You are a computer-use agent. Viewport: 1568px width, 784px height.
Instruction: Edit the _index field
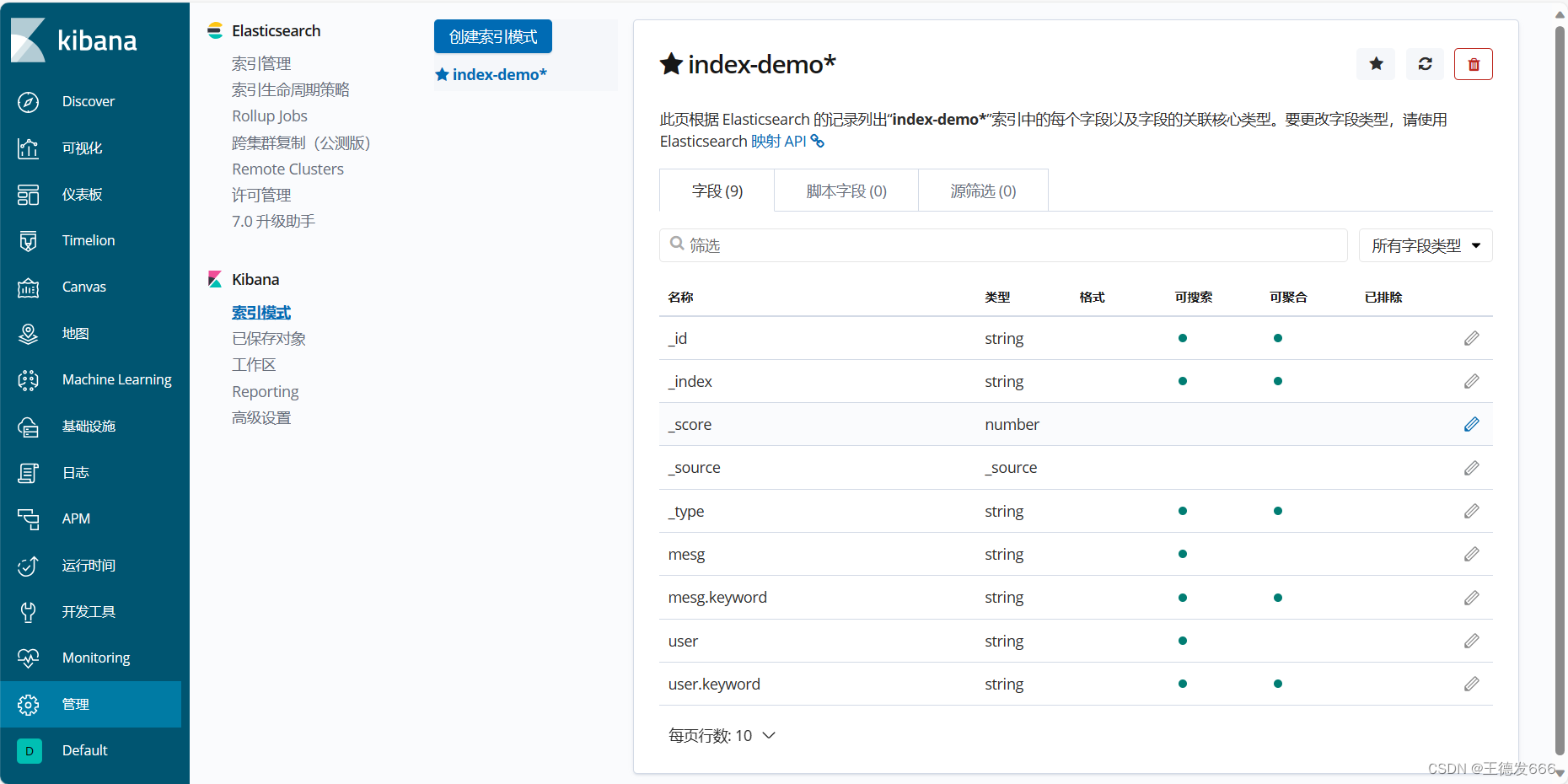click(1471, 381)
